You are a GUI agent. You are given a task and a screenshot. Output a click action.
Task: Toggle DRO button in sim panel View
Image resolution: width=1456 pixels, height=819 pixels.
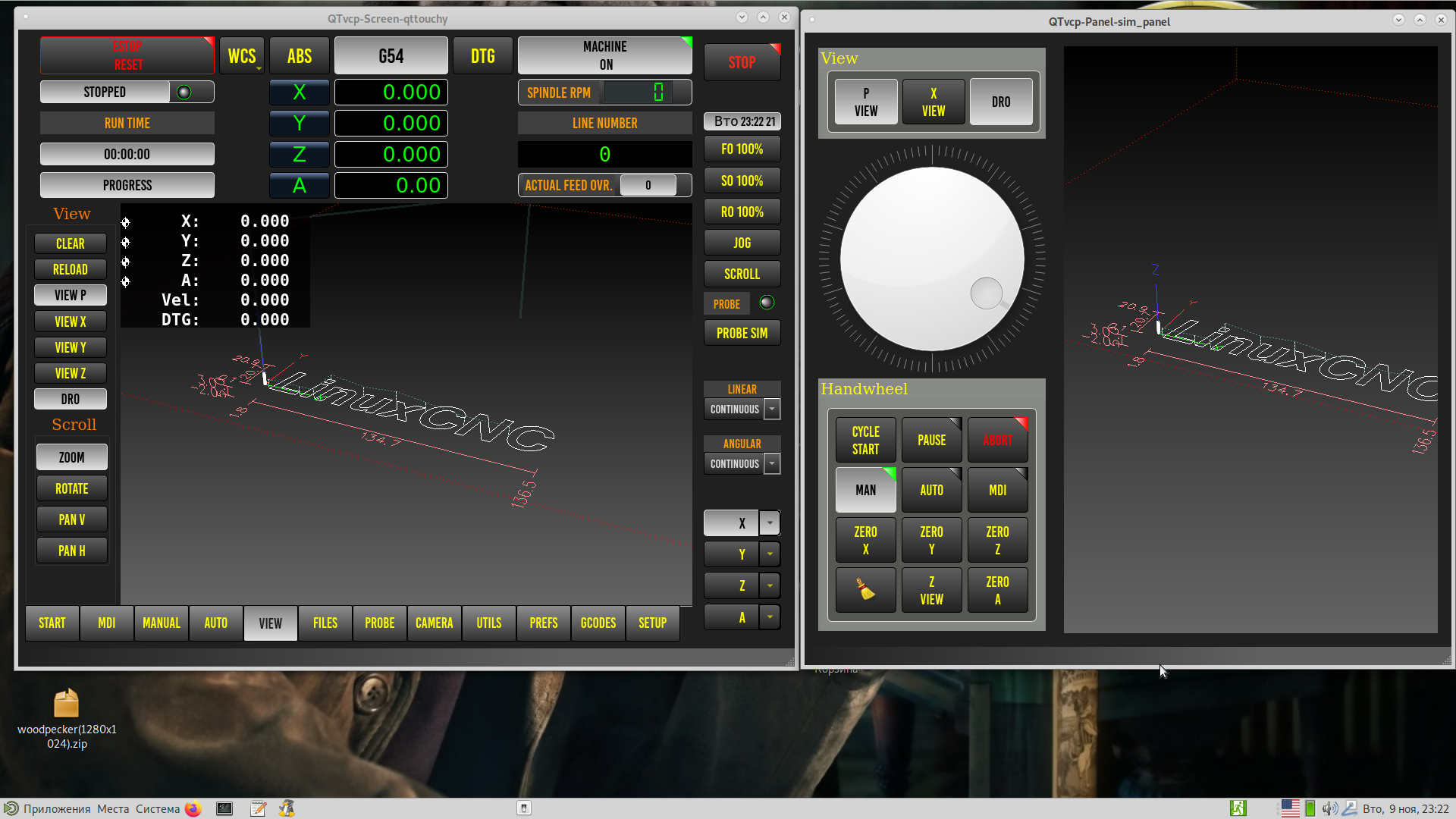(1001, 102)
